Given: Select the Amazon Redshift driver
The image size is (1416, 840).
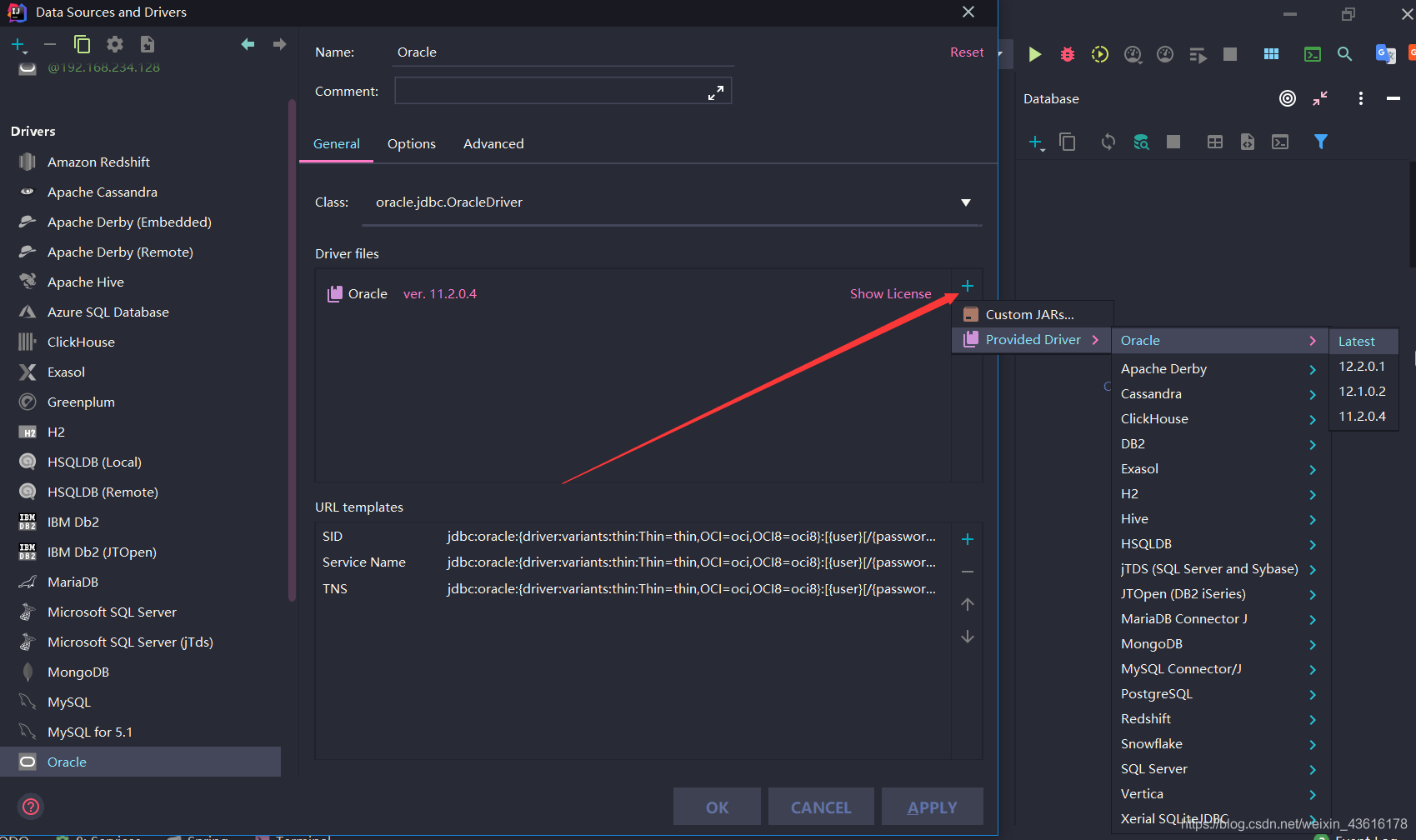Looking at the screenshot, I should (x=140, y=162).
